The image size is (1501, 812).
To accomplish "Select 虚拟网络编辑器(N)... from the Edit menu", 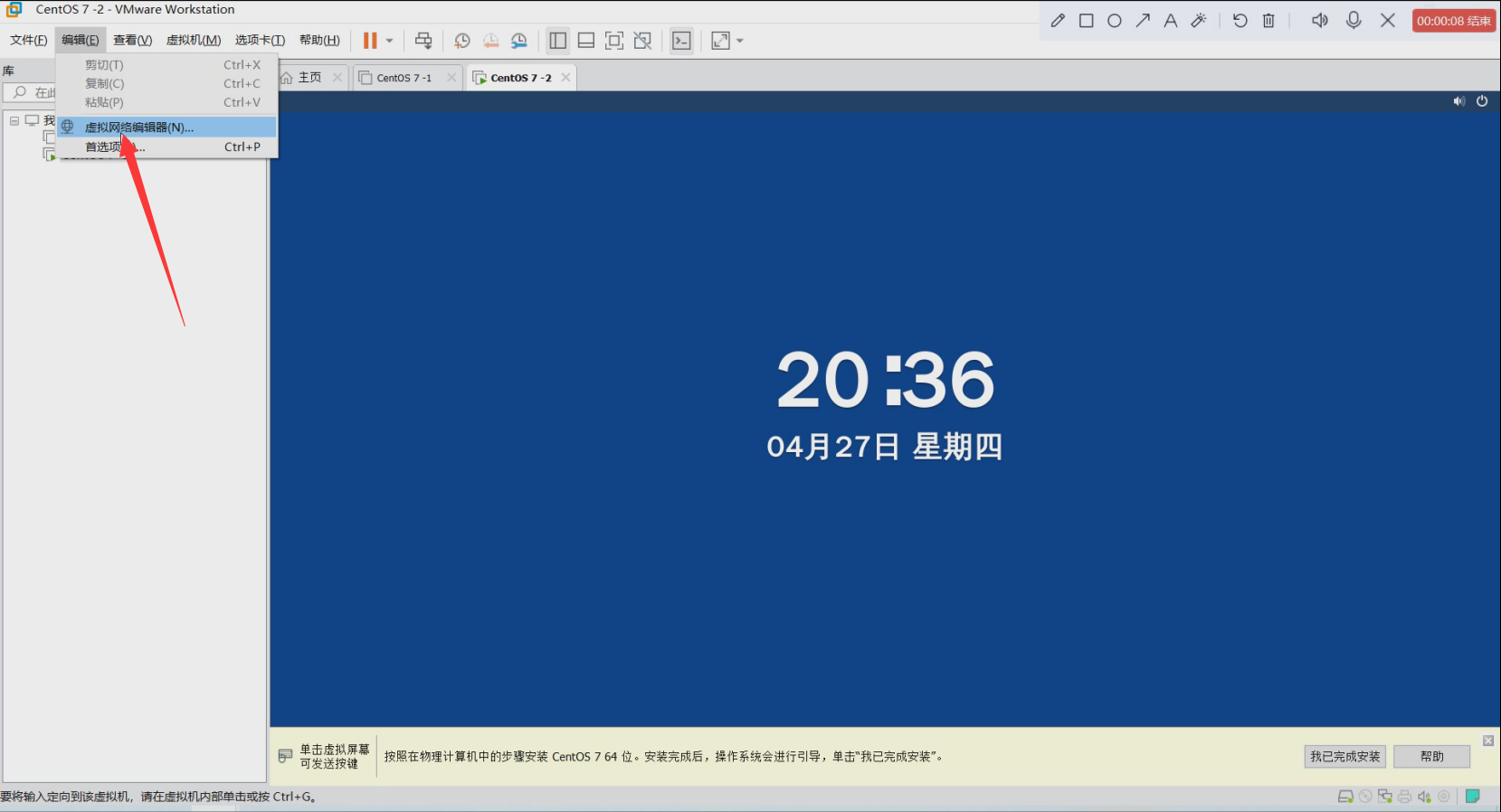I will [166, 127].
